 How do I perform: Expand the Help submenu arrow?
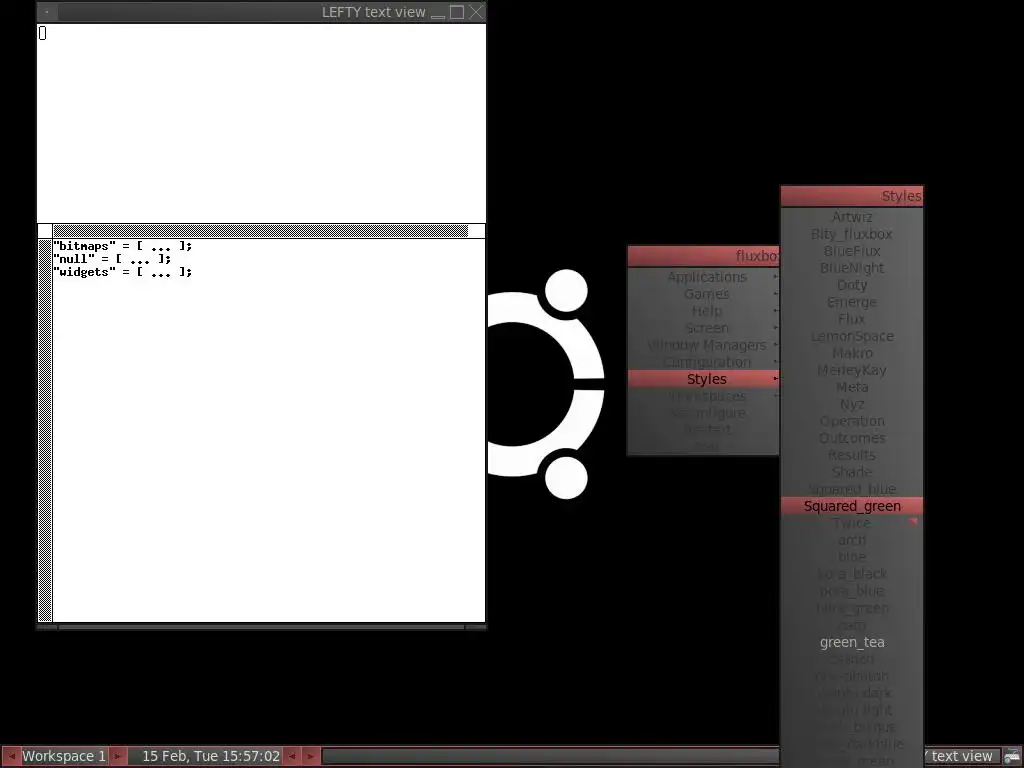pos(775,311)
